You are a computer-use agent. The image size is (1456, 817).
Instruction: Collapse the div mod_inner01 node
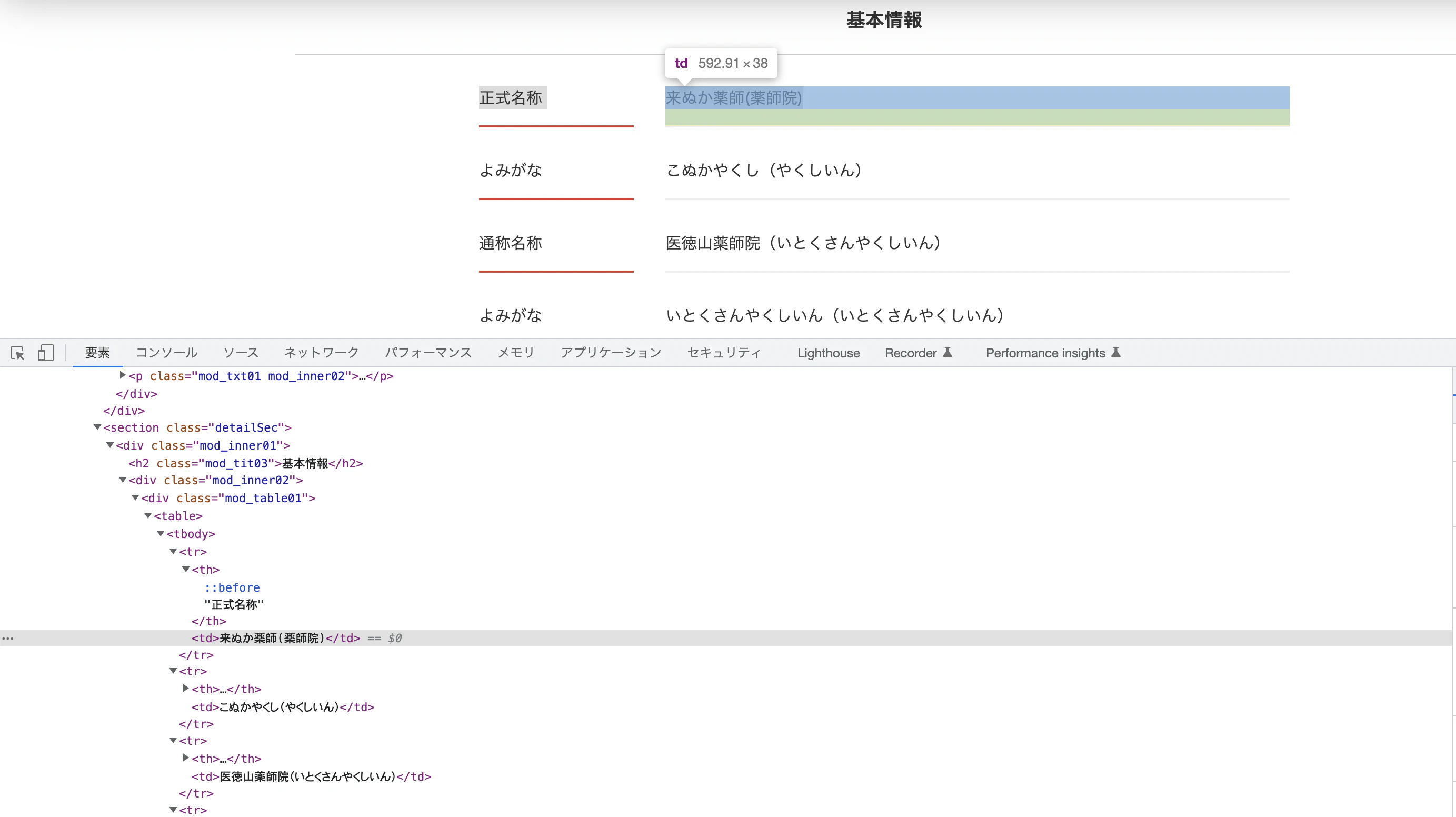(x=110, y=445)
